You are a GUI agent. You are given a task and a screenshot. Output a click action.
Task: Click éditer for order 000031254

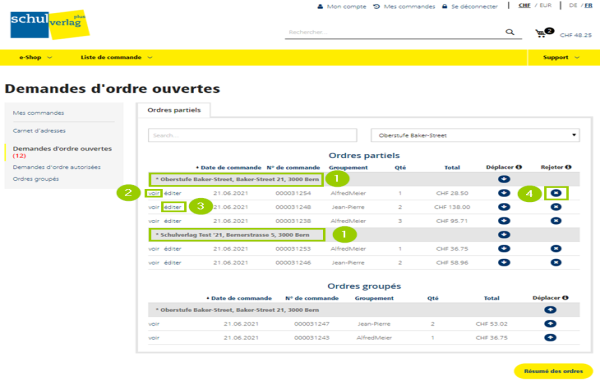tap(173, 193)
